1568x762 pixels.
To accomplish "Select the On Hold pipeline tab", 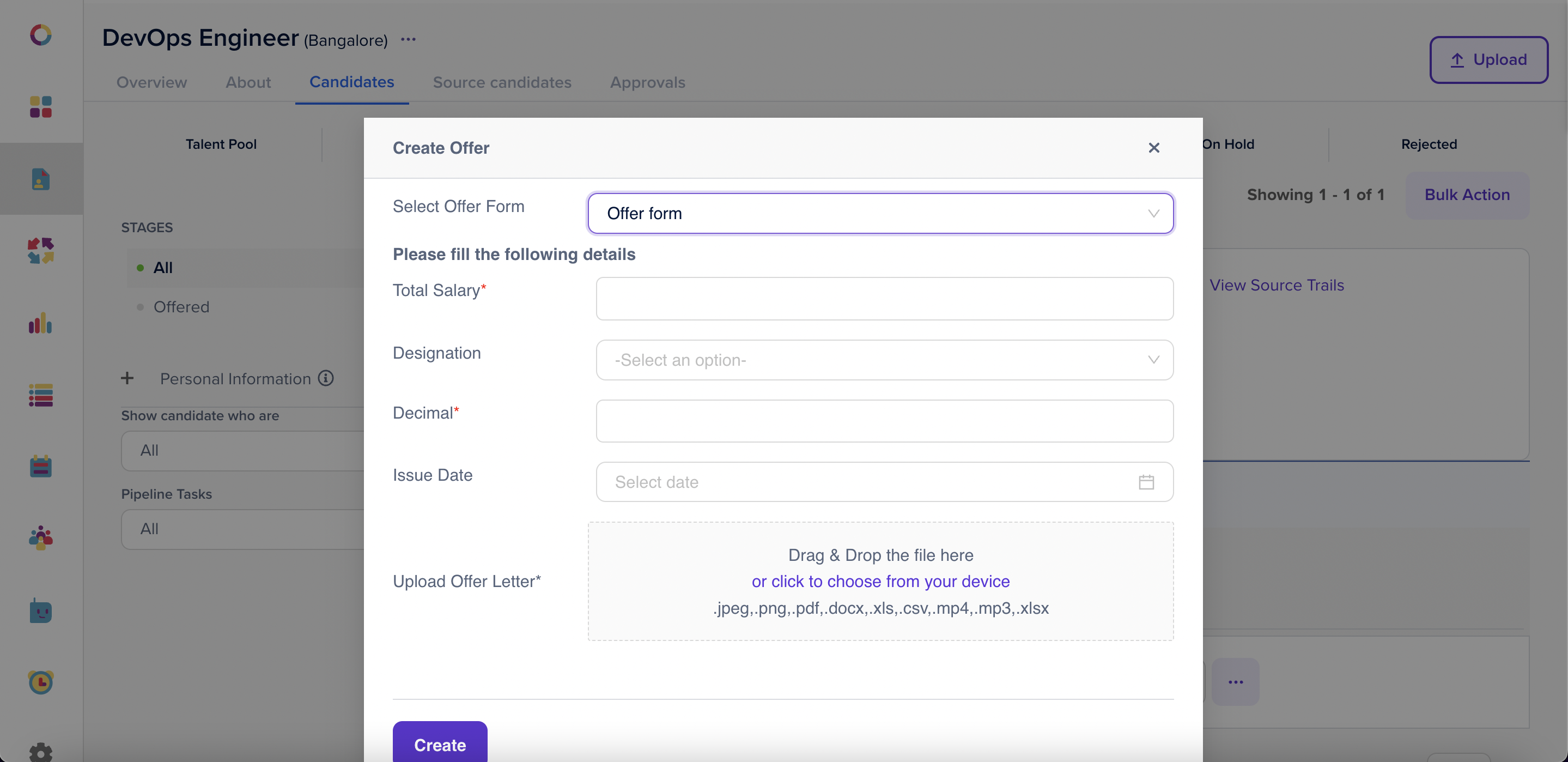I will pos(1227,144).
